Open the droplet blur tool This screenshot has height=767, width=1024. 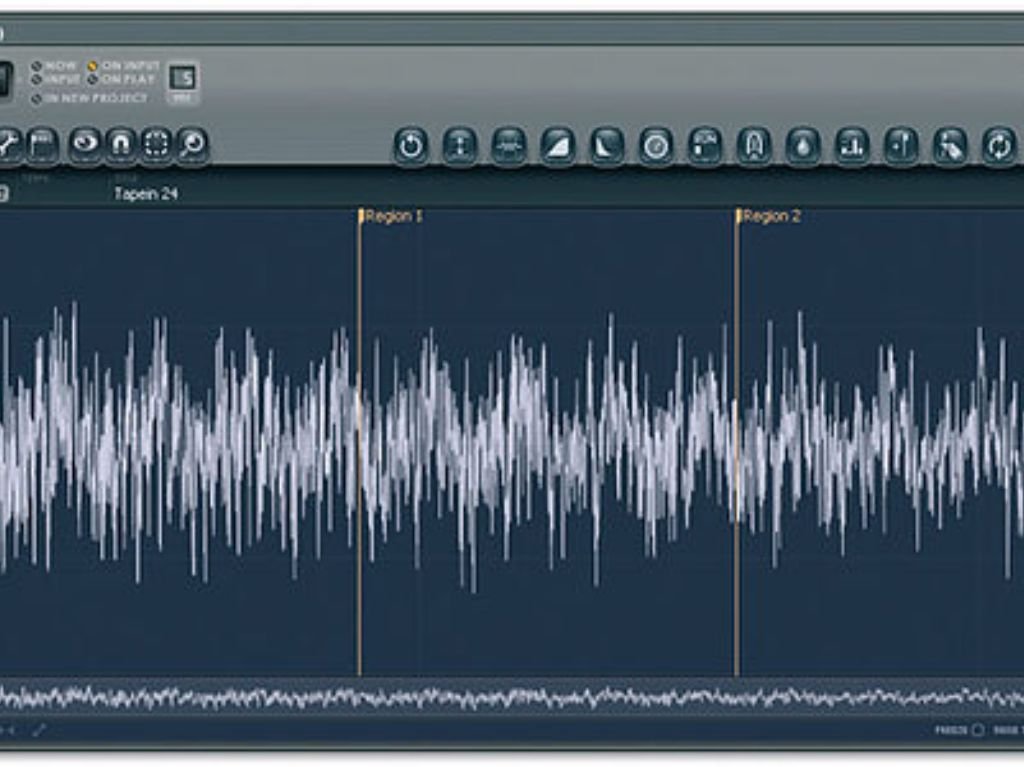coord(803,146)
